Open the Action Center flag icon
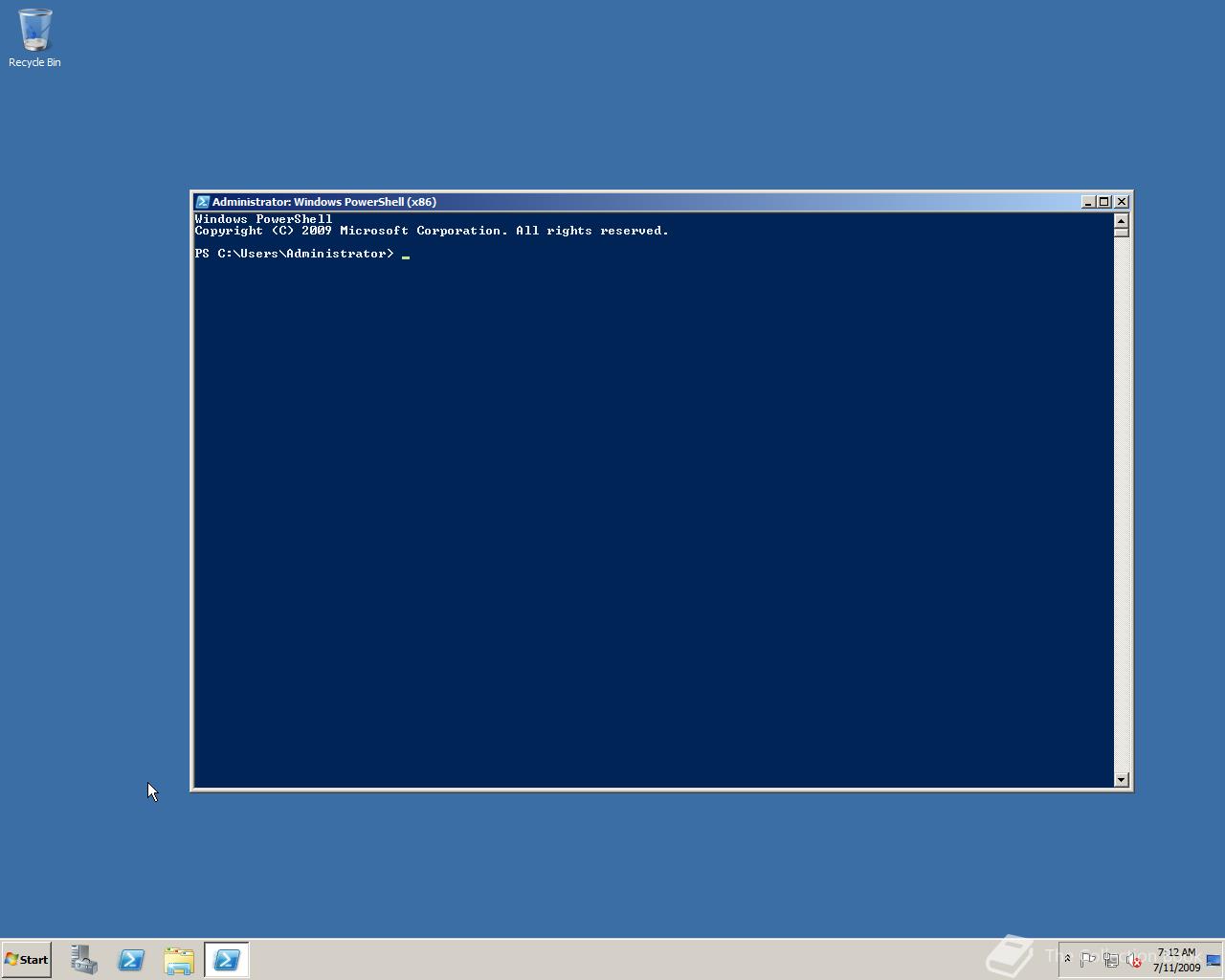 1087,960
